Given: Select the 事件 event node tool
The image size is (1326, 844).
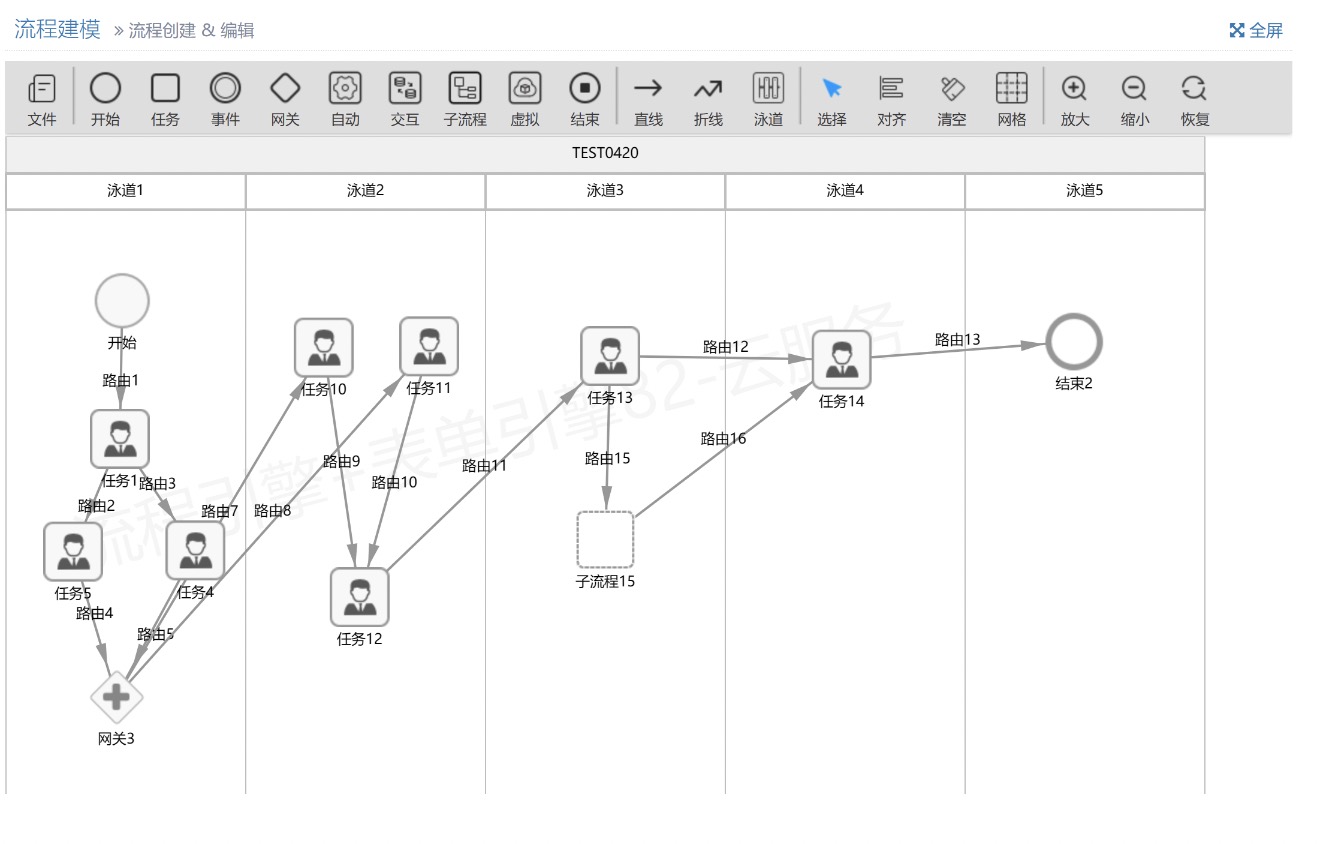Looking at the screenshot, I should click(x=225, y=99).
